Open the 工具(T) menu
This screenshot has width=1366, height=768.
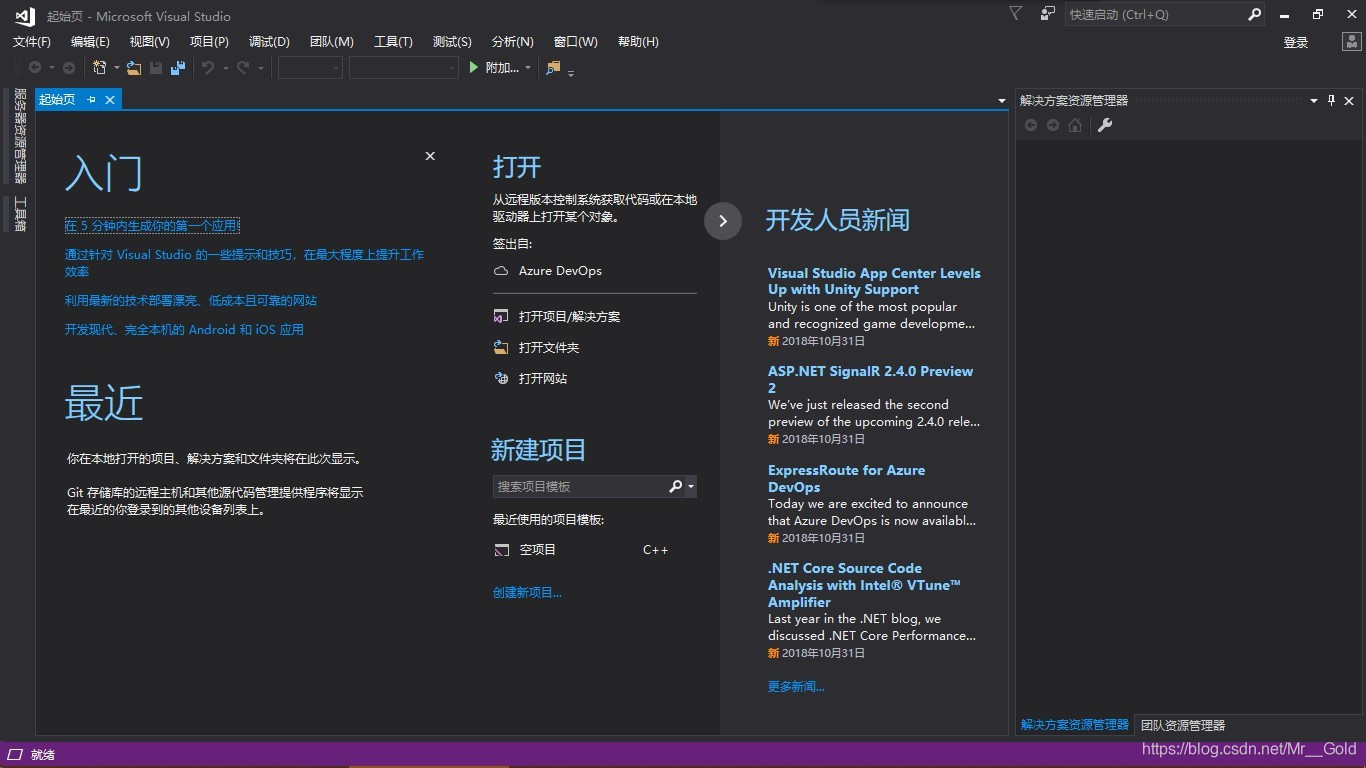[393, 41]
